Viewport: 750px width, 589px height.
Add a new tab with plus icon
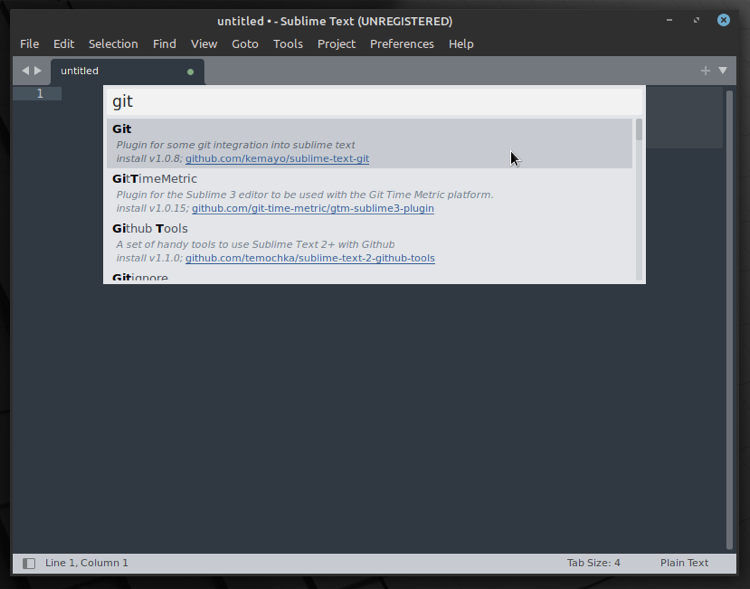705,71
